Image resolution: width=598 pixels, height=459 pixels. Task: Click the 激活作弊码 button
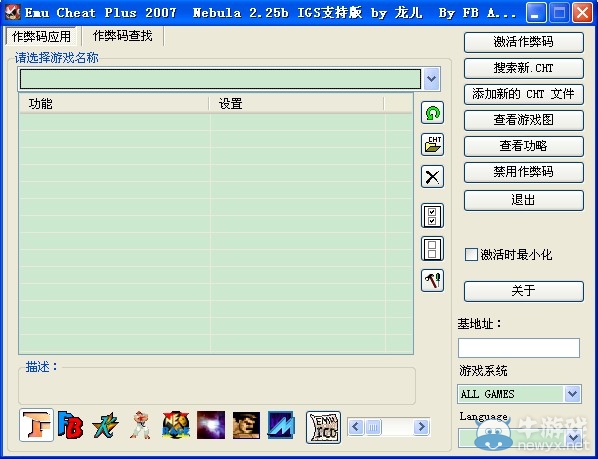(x=524, y=42)
